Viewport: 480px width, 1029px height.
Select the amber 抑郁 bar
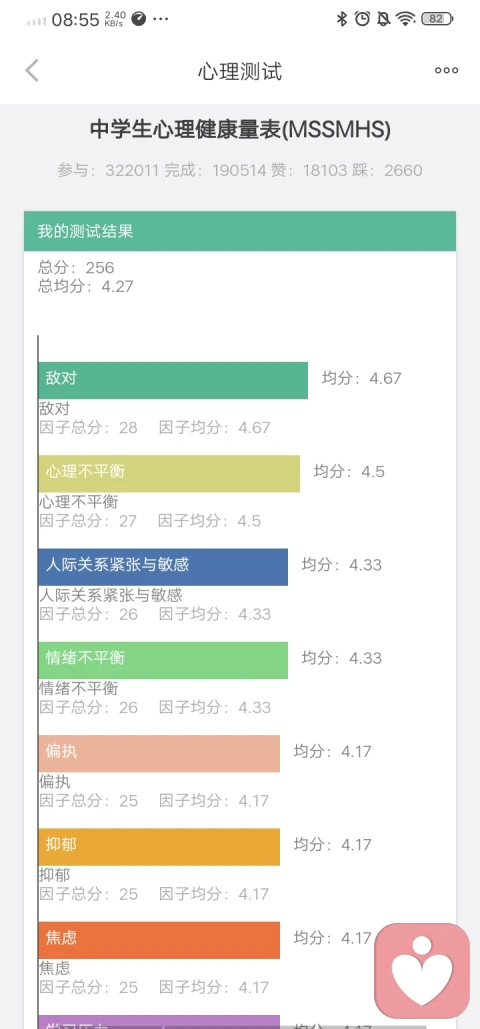(x=160, y=846)
